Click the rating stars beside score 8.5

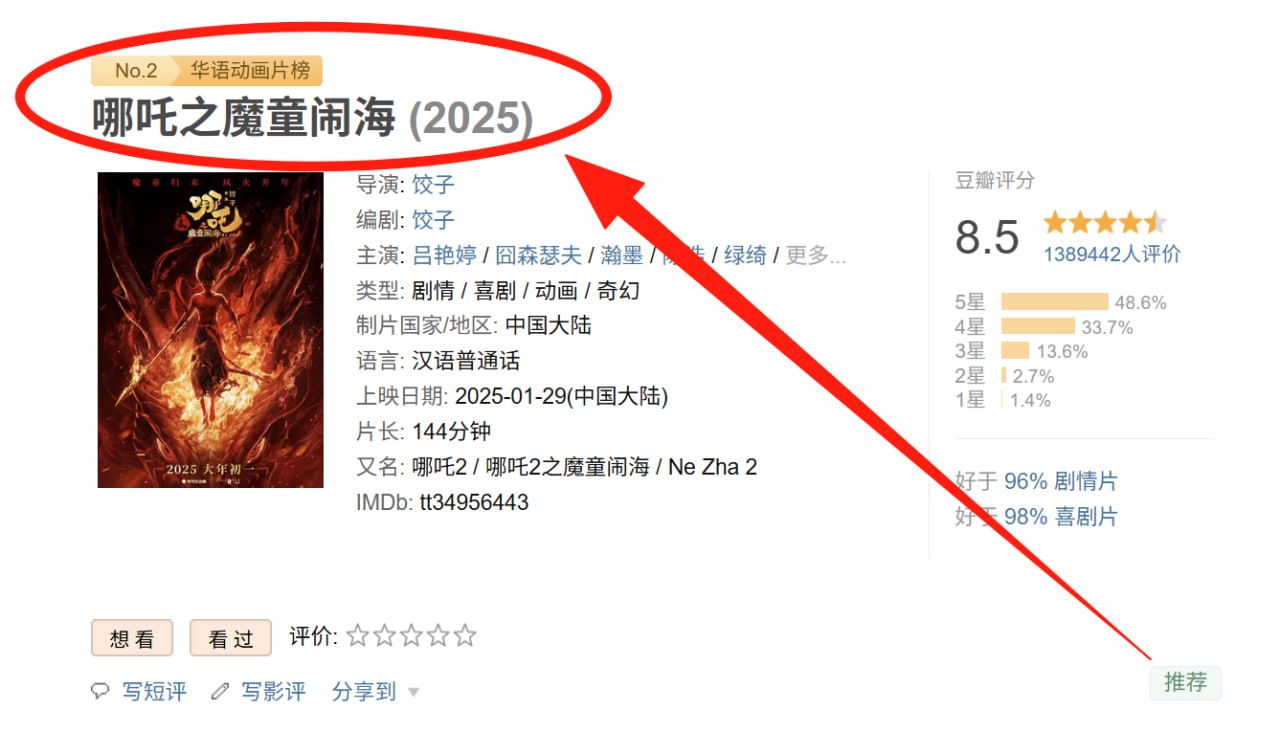pos(1104,221)
